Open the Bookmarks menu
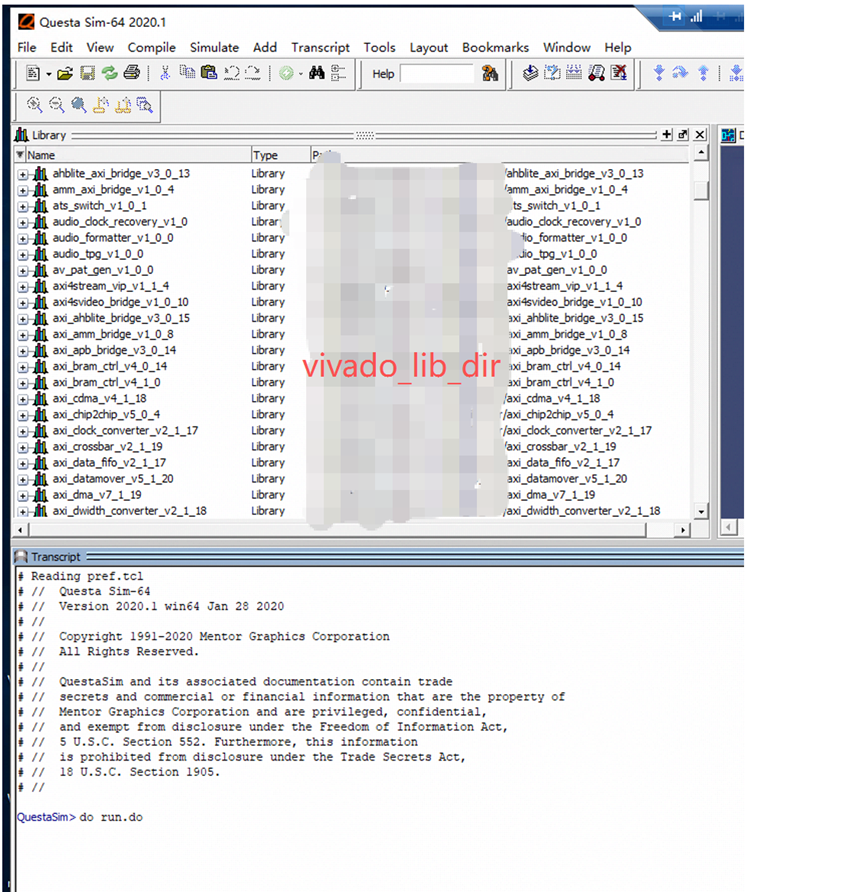 (x=495, y=47)
